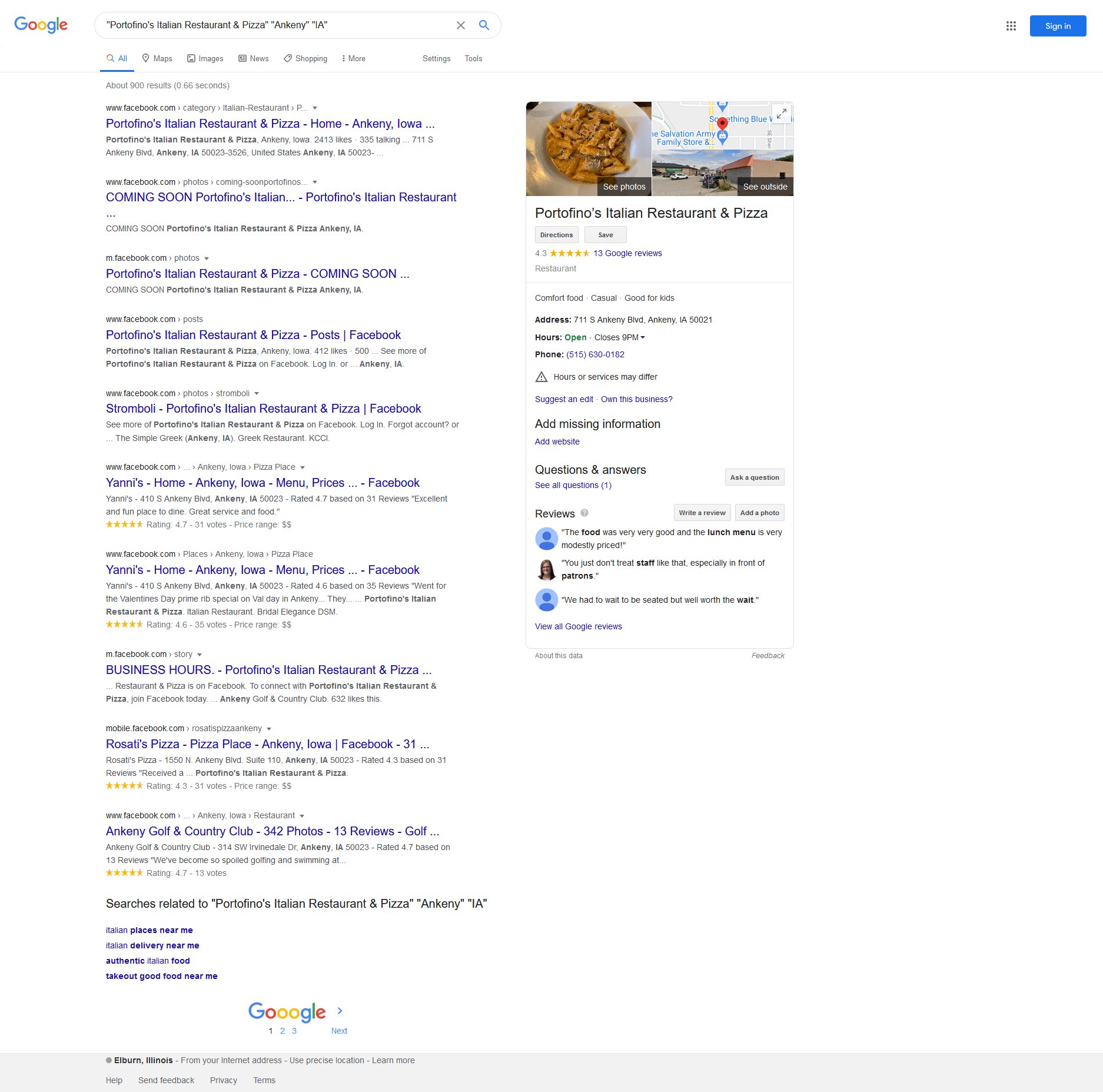Click the See outside street view thumbnail
The height and width of the screenshot is (1092, 1103).
tap(723, 173)
